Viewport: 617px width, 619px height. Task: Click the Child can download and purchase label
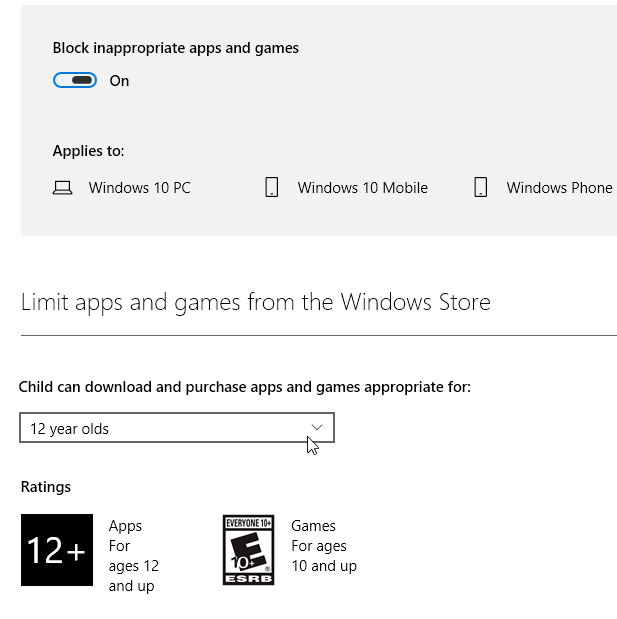pos(245,386)
